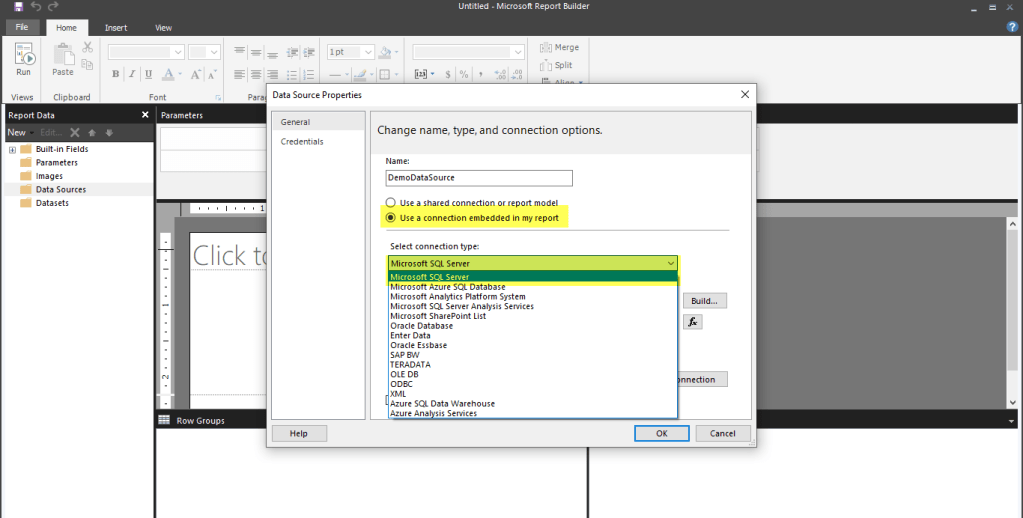Click the currency dollar format icon
The width and height of the screenshot is (1023, 518).
[448, 74]
